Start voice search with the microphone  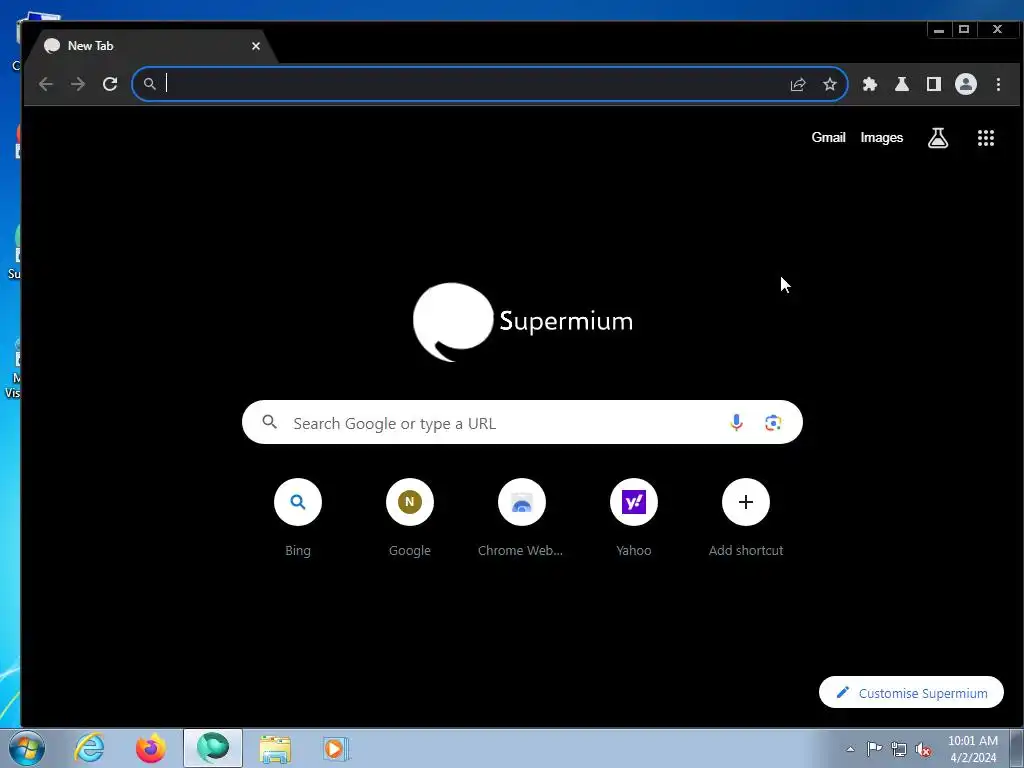coord(736,423)
